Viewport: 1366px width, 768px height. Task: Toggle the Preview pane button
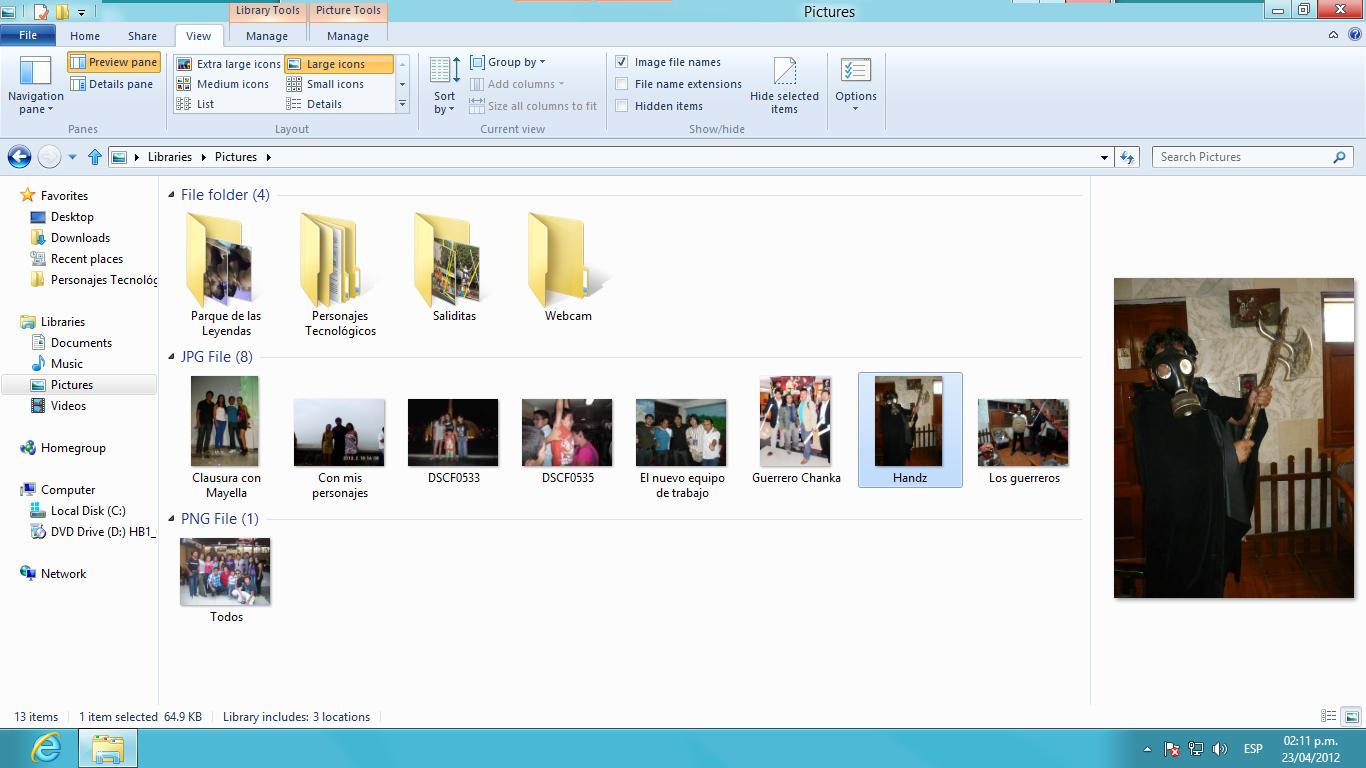[x=114, y=62]
